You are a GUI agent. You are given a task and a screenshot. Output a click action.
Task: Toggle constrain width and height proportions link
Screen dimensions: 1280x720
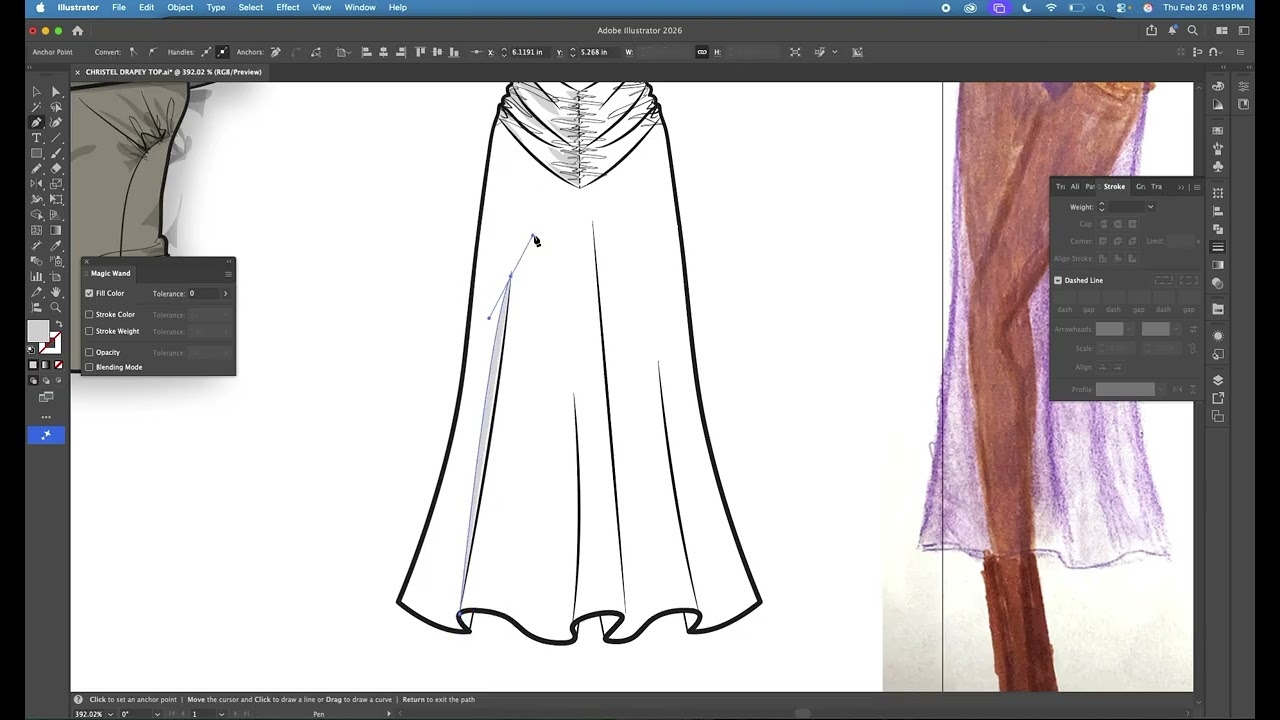tap(702, 52)
